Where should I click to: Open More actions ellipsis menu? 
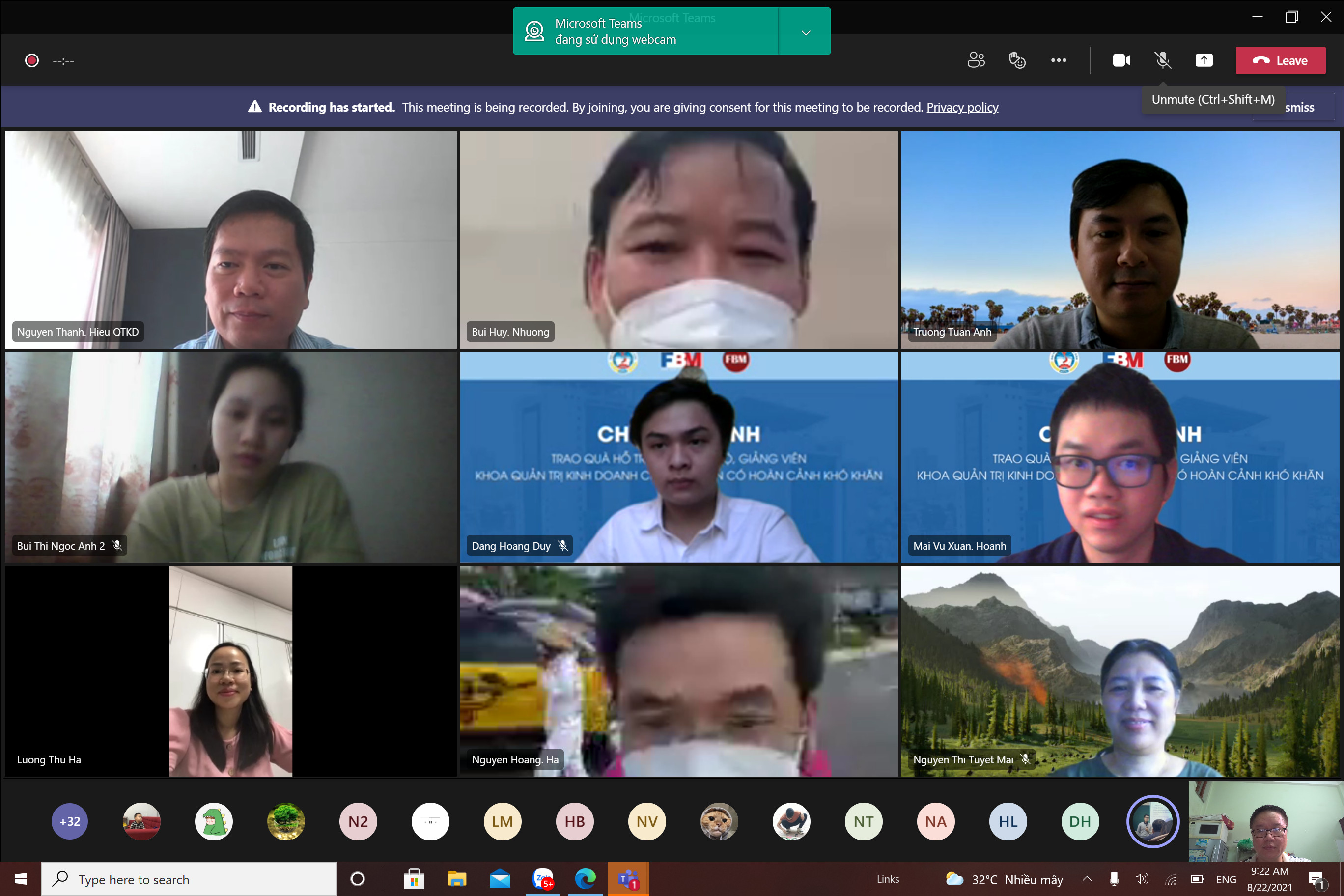tap(1058, 60)
